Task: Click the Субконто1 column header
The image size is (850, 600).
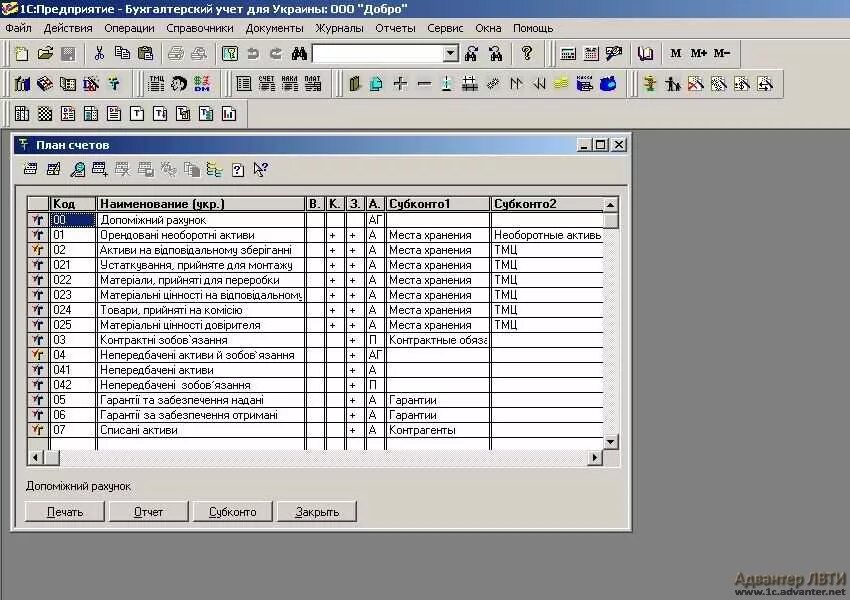Action: 437,204
